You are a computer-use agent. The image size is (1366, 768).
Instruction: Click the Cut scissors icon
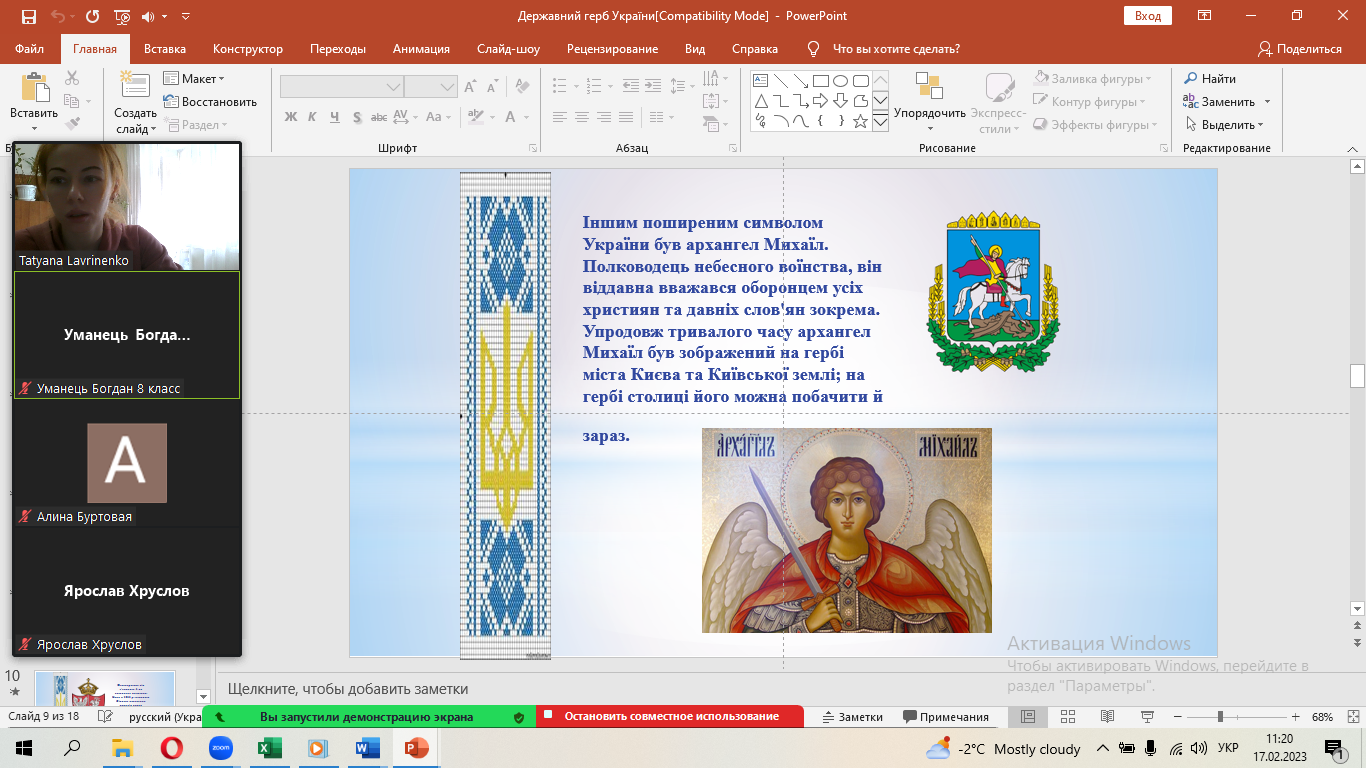coord(72,78)
